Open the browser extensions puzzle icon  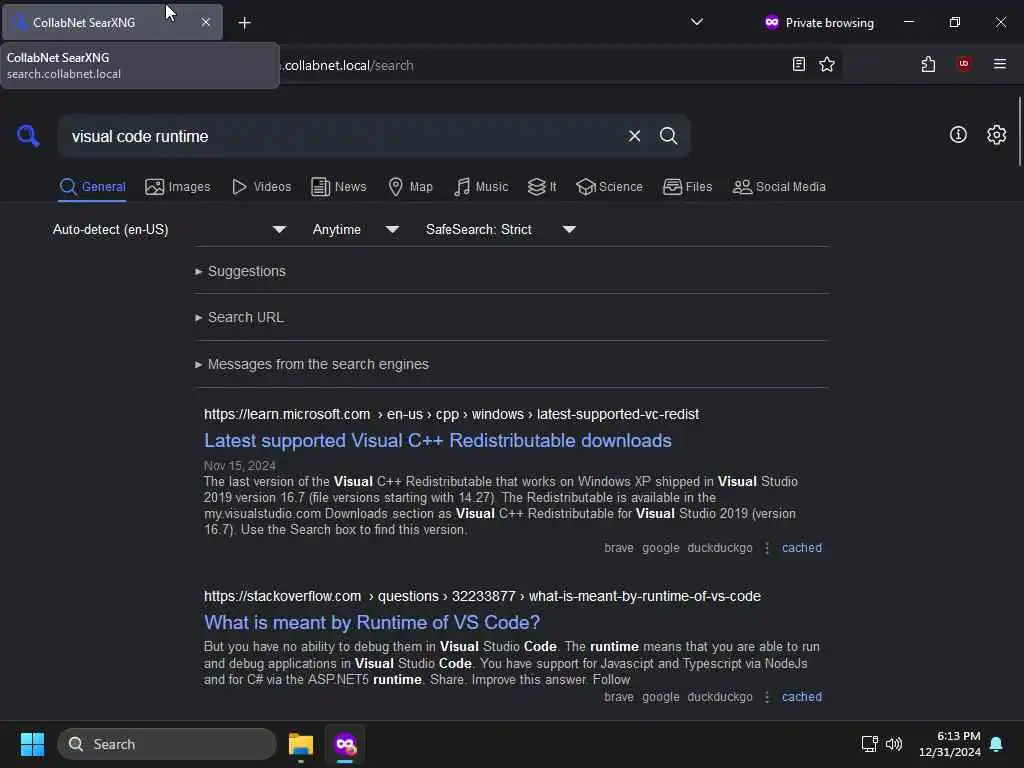click(x=928, y=64)
